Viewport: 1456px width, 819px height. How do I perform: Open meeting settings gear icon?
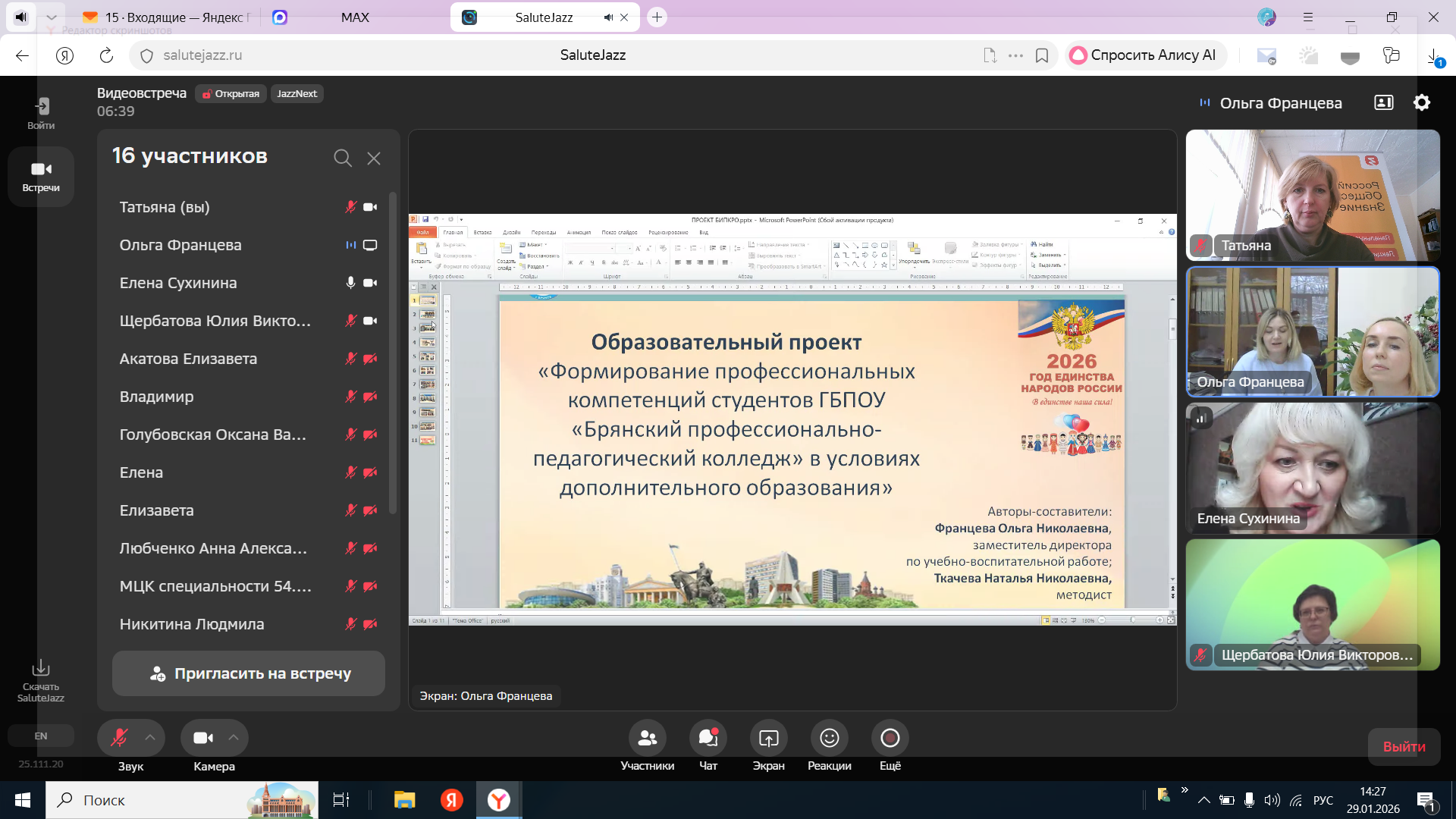[1422, 103]
